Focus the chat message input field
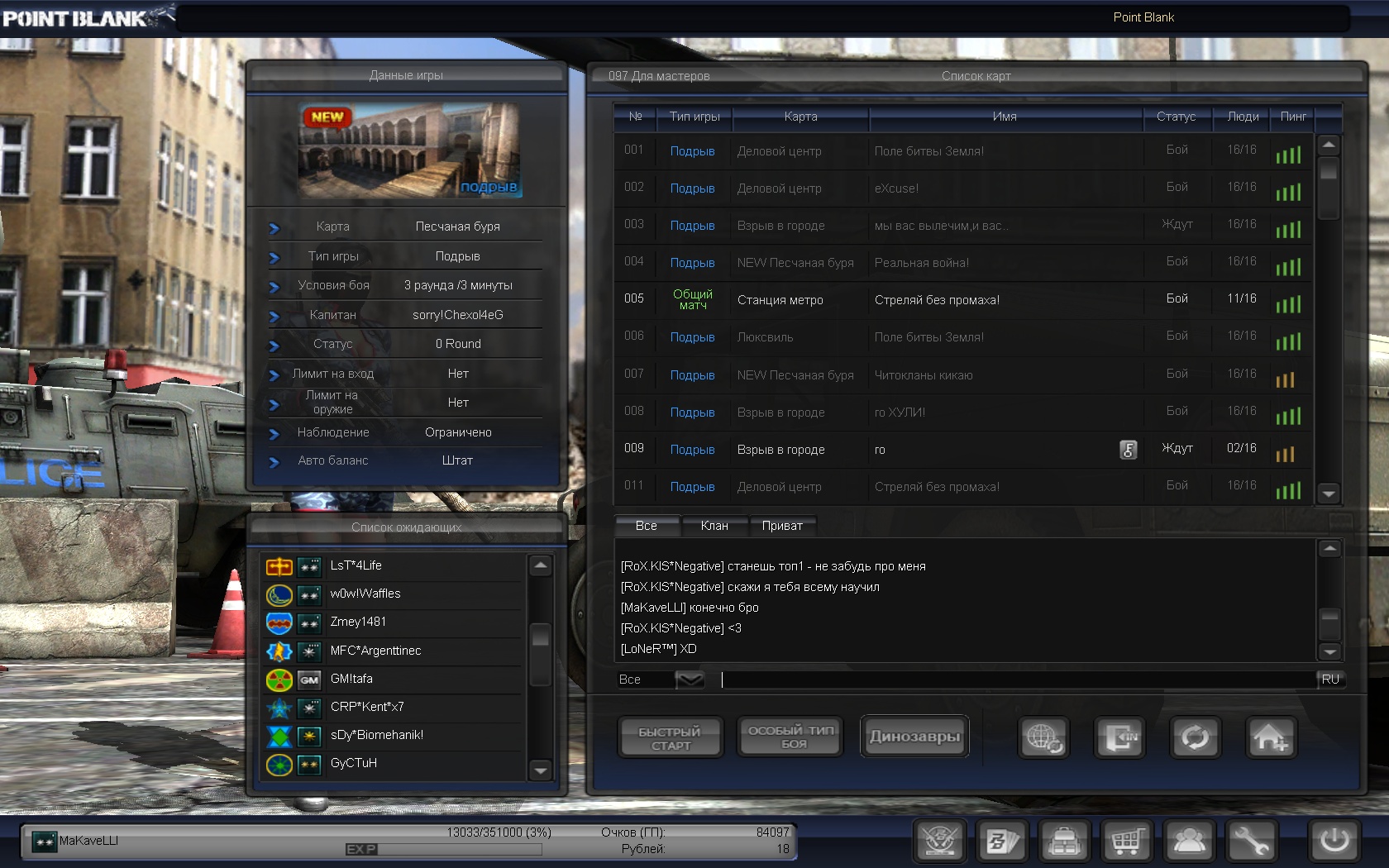This screenshot has width=1389, height=868. [x=1017, y=680]
